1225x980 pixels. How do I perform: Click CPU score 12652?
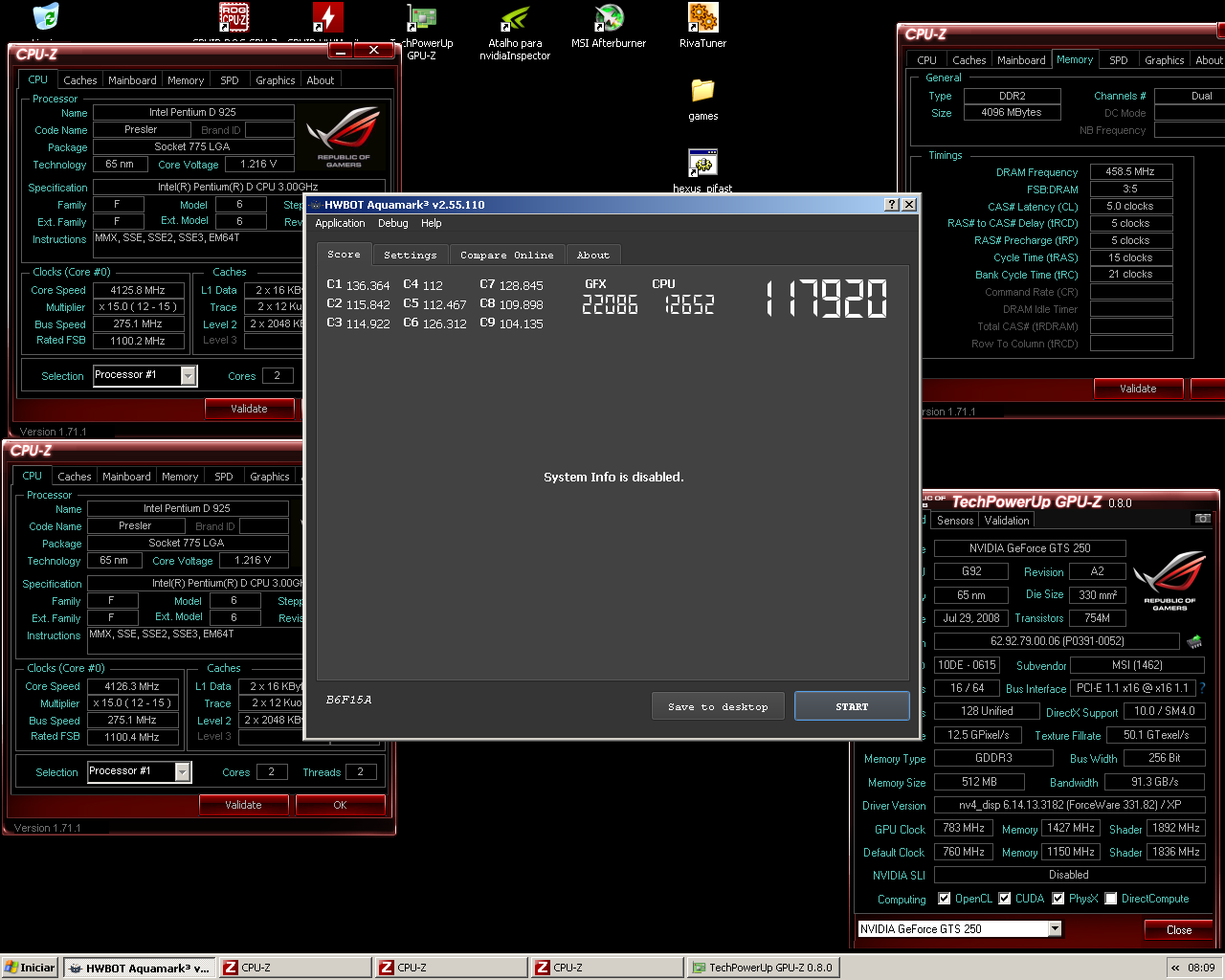pos(689,304)
